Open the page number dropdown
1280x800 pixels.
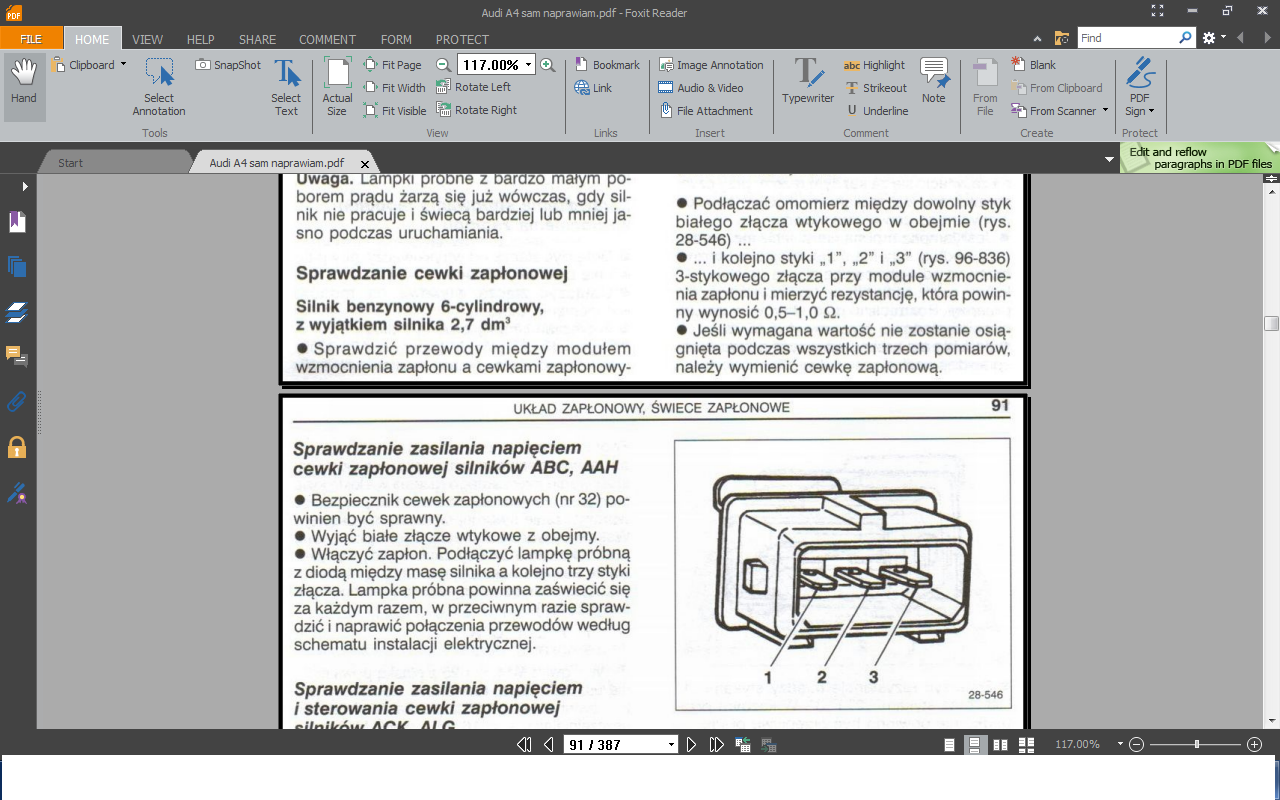point(671,745)
